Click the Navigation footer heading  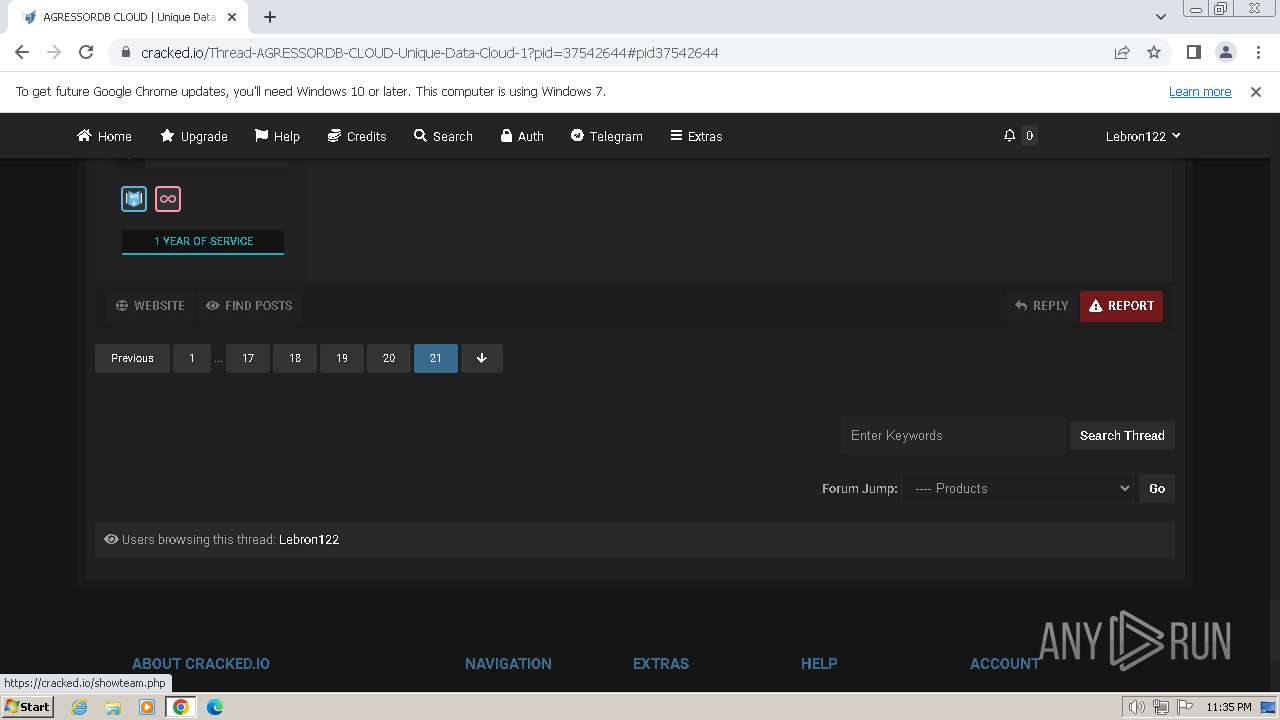(x=508, y=663)
